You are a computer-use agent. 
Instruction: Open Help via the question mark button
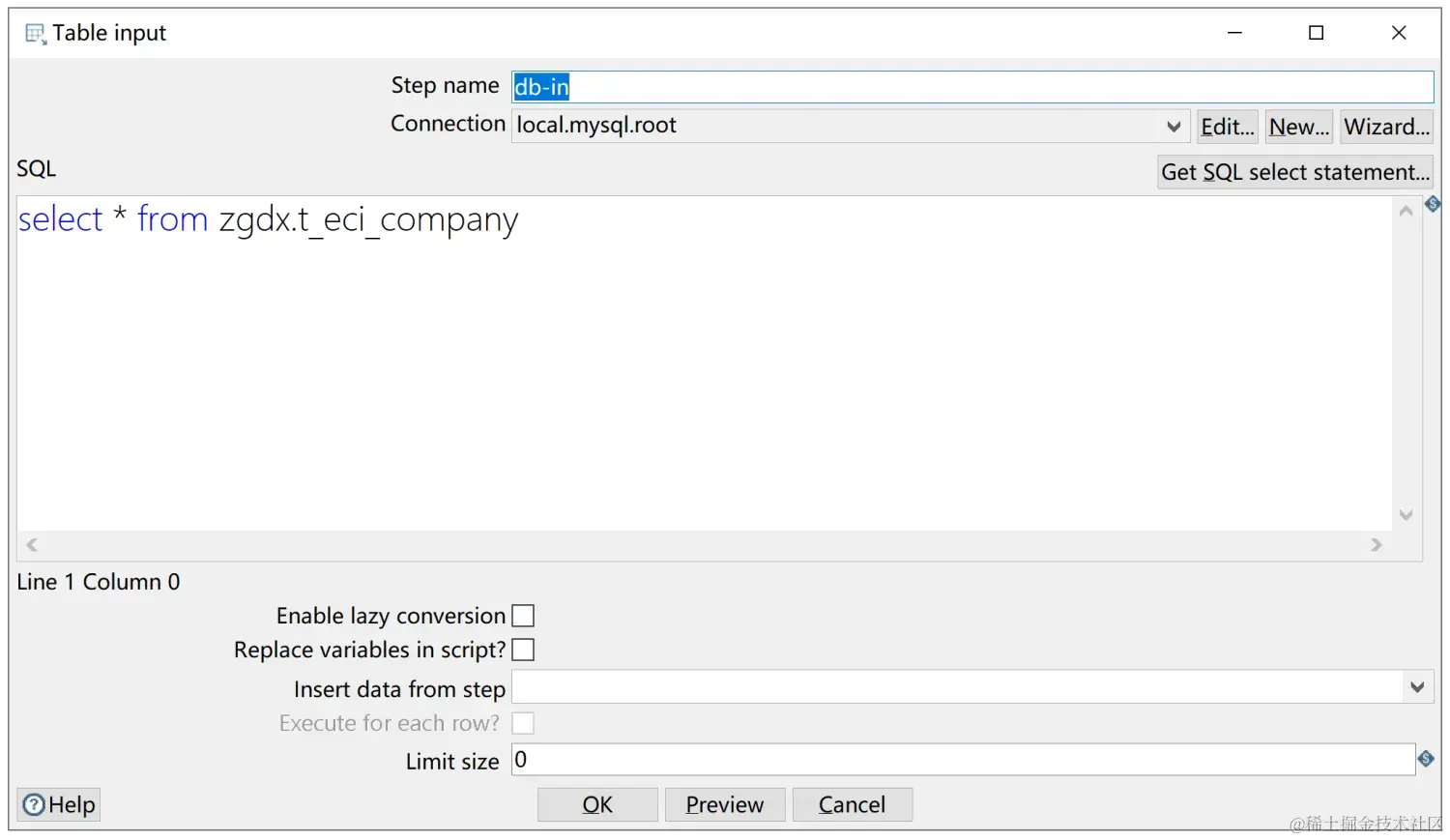(x=59, y=804)
